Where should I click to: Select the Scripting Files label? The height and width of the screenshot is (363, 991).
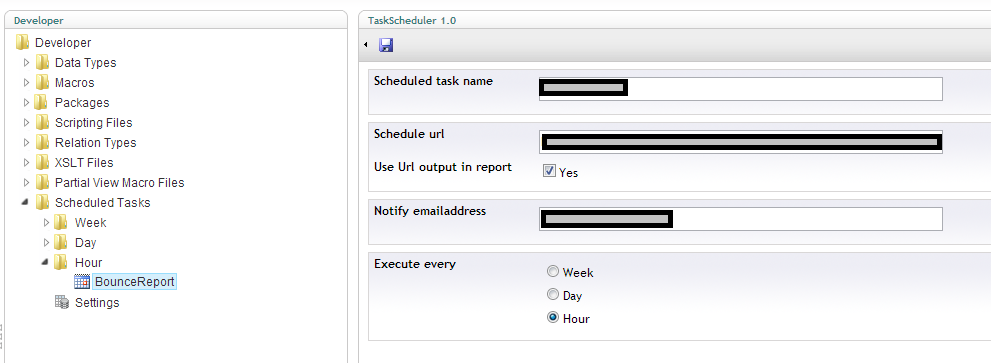coord(94,123)
